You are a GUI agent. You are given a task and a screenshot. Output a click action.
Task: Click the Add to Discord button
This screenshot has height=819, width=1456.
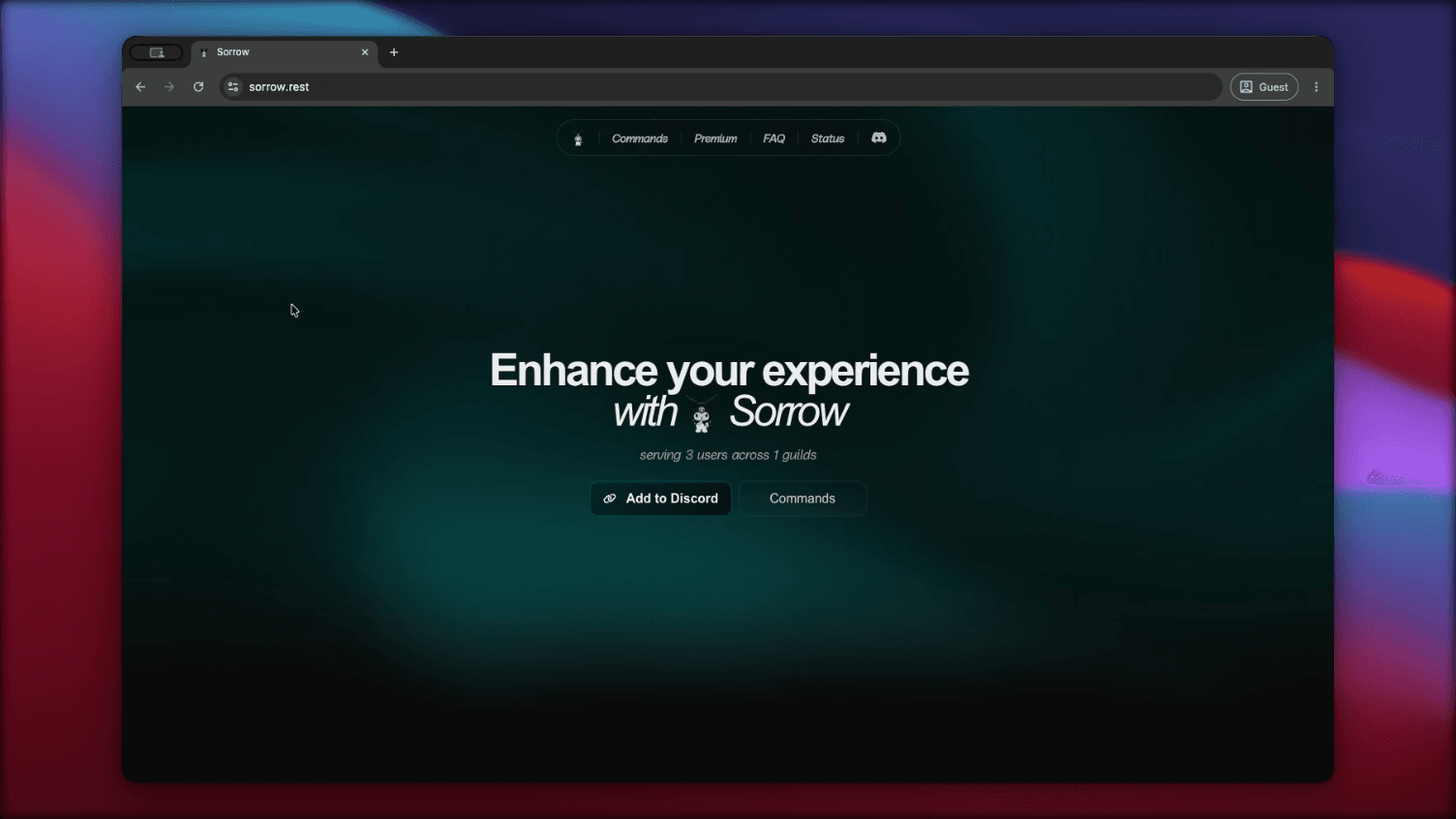(661, 499)
